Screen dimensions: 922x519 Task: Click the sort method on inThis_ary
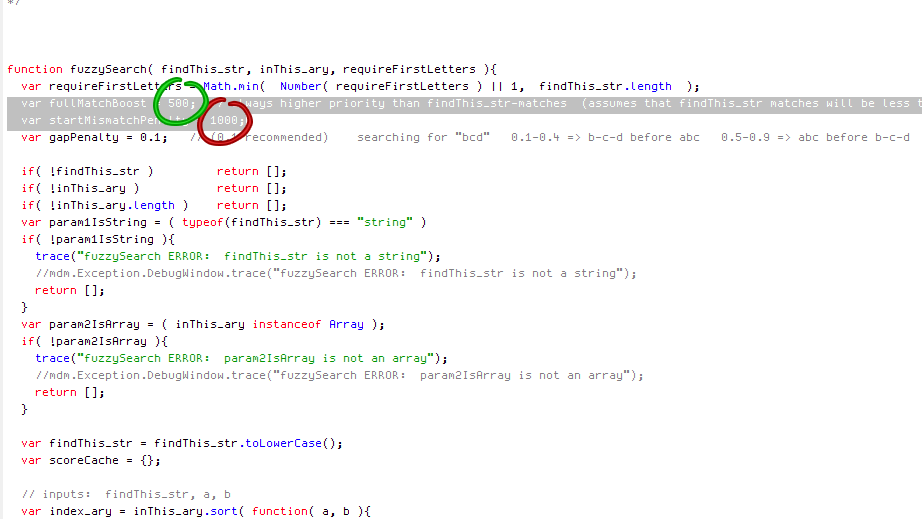tap(223, 512)
